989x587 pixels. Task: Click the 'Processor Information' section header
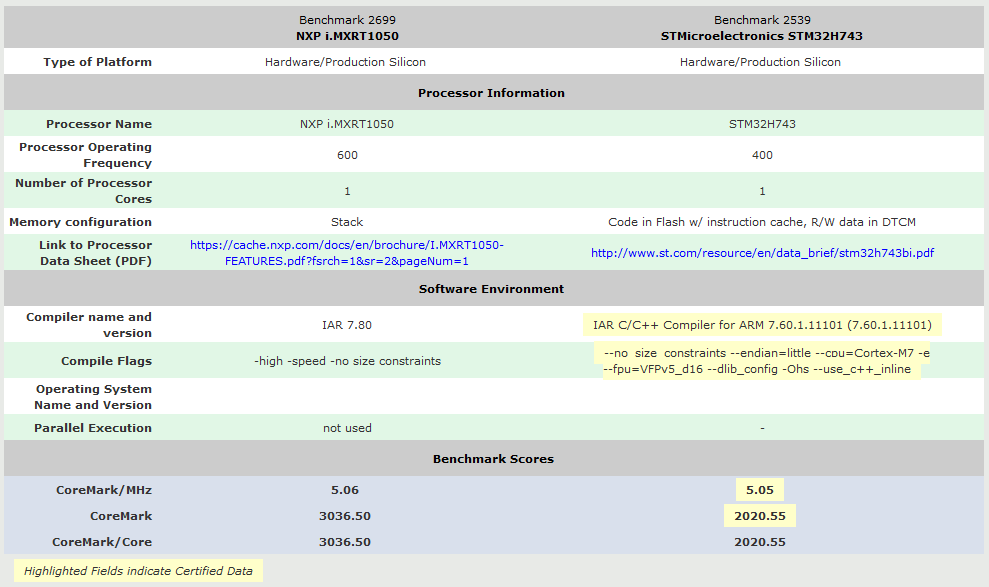[x=491, y=93]
